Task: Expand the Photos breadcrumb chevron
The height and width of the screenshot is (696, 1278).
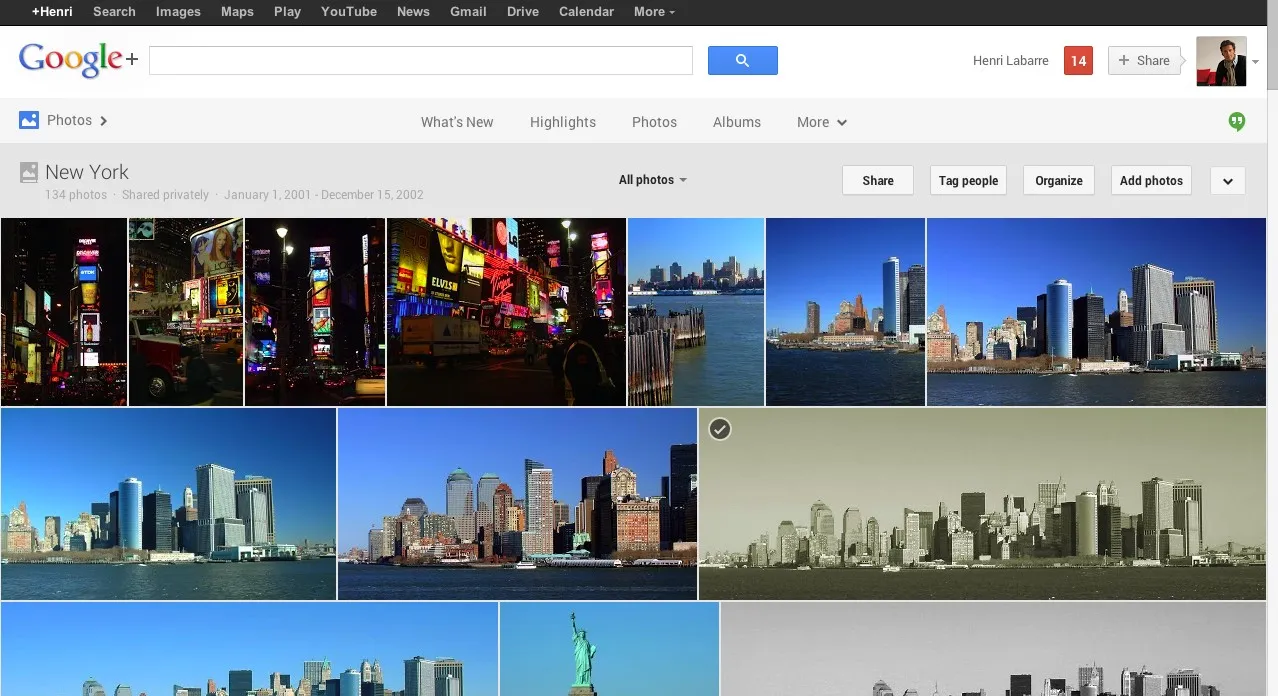Action: click(x=103, y=121)
